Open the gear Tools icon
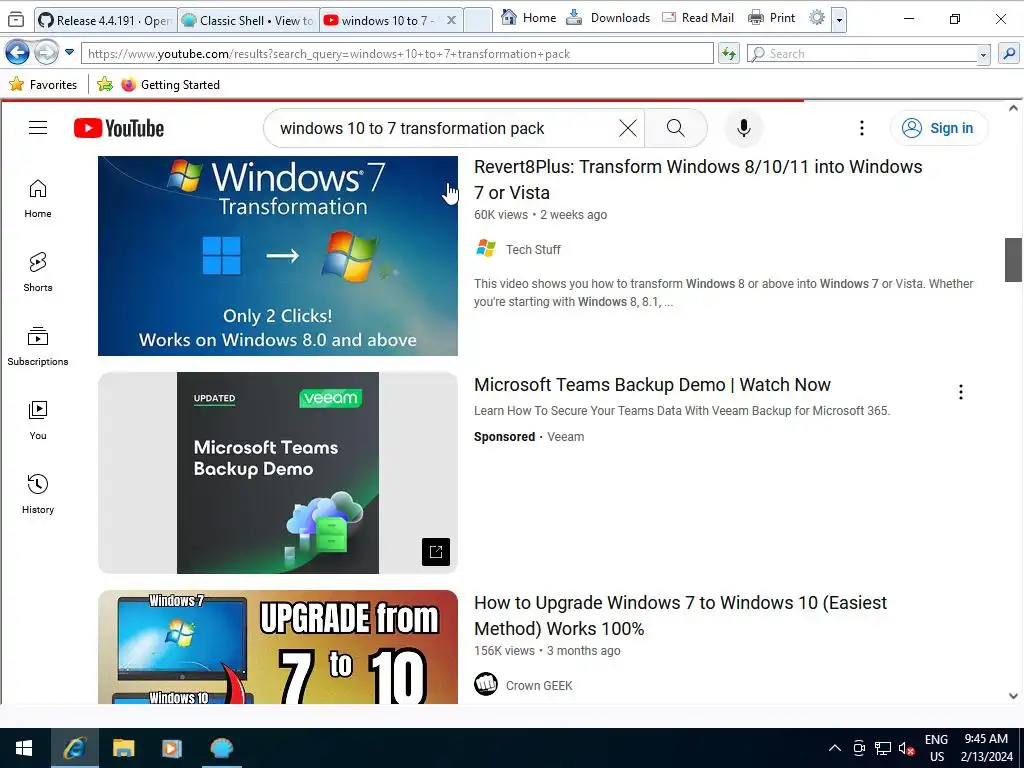 [x=816, y=18]
